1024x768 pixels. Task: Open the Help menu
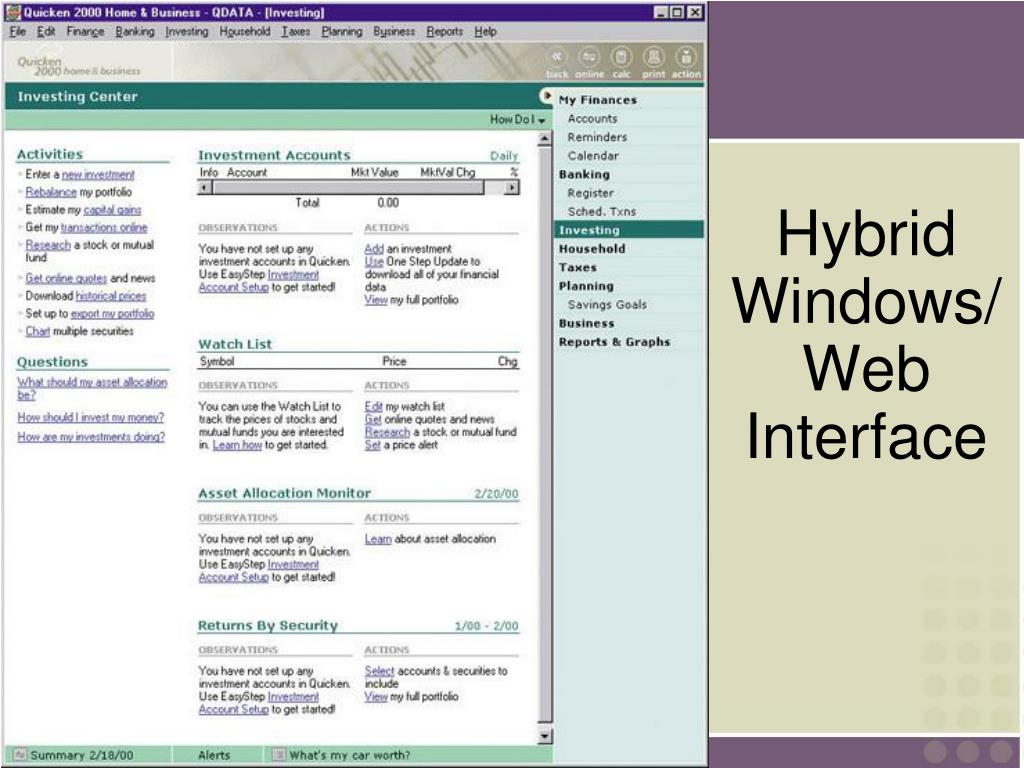tap(485, 31)
